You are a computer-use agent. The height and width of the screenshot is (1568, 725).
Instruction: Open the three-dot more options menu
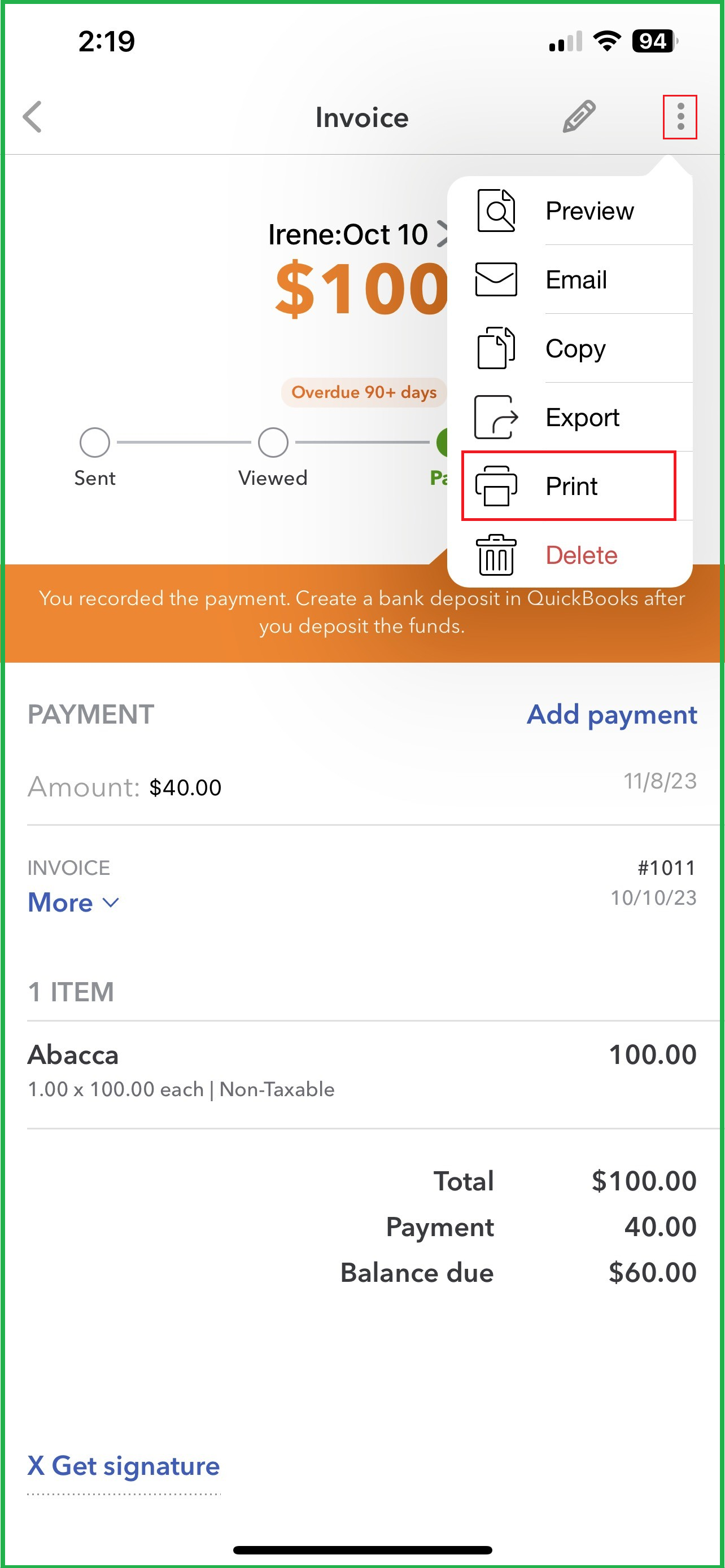[680, 116]
